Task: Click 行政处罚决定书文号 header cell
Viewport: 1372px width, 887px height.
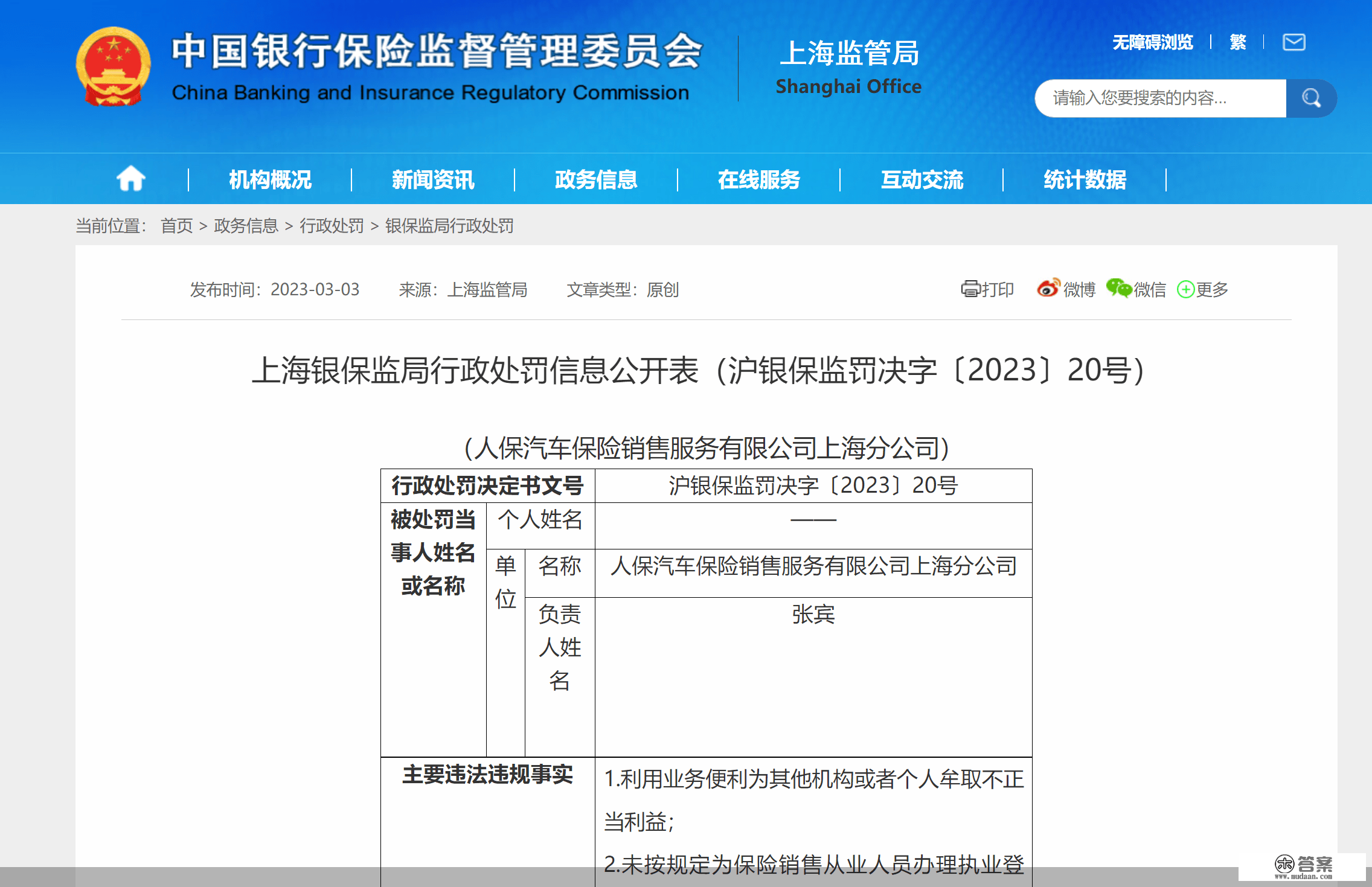Action: pyautogui.click(x=487, y=485)
